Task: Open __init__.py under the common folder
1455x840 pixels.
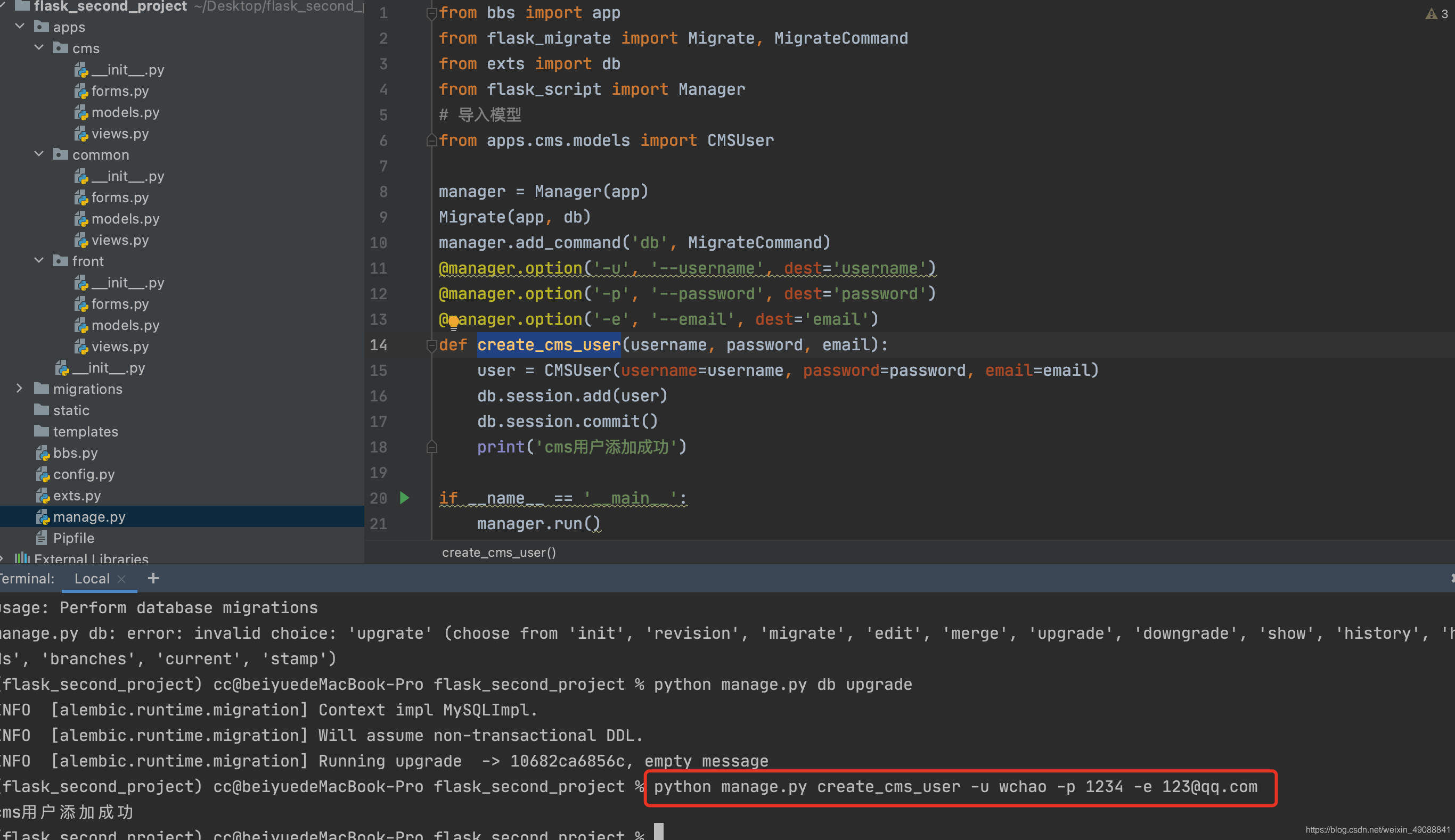Action: [119, 176]
